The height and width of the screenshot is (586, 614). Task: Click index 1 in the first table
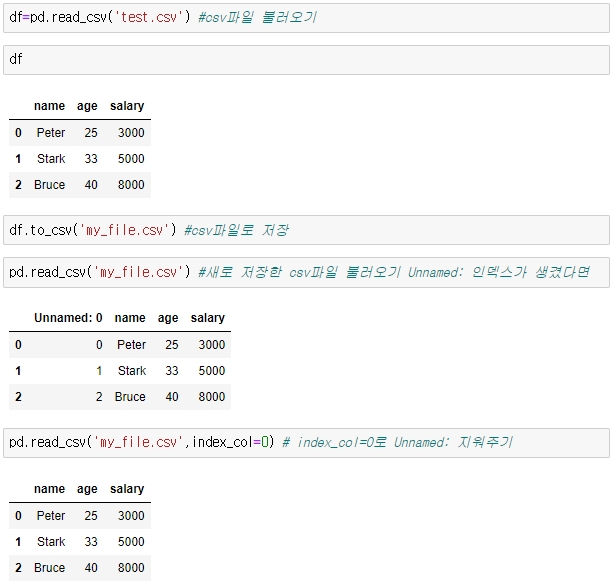point(18,159)
